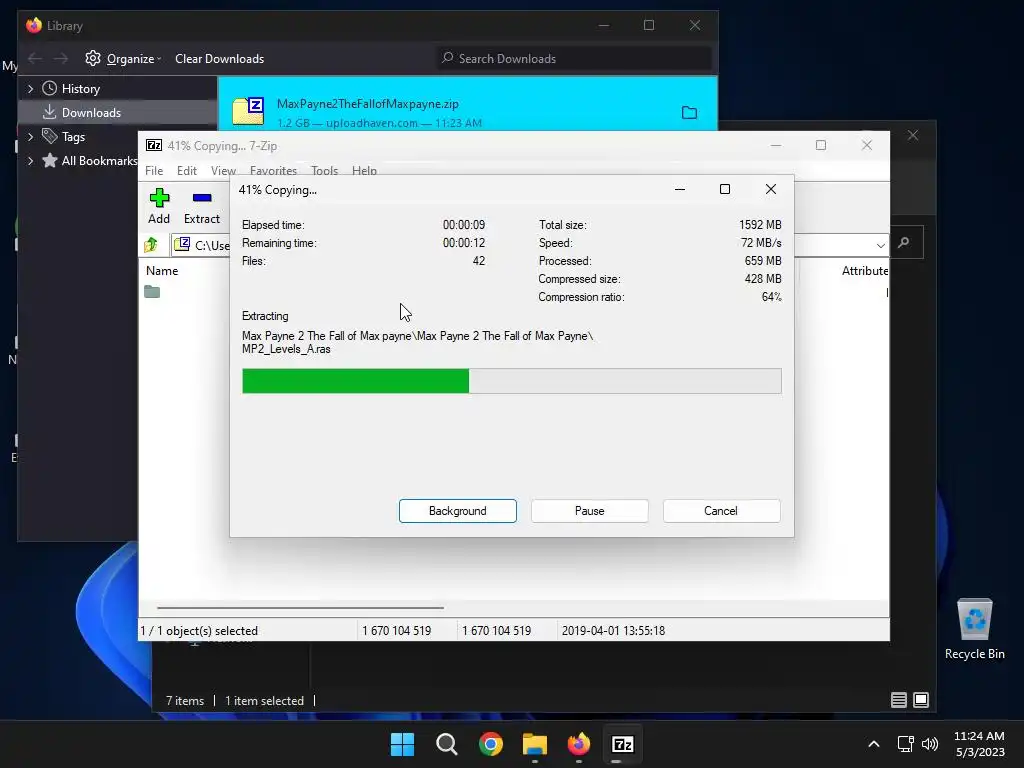Open the File menu in 7-Zip
The image size is (1024, 768).
pos(154,170)
